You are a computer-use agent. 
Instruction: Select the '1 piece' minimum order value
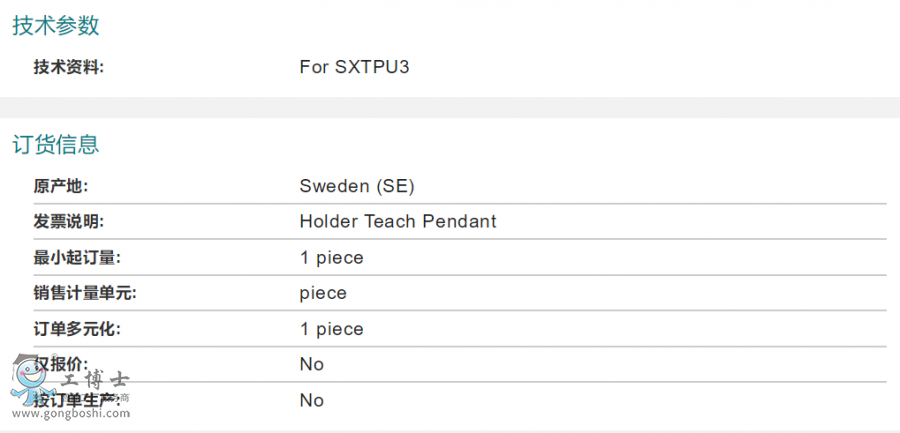332,257
